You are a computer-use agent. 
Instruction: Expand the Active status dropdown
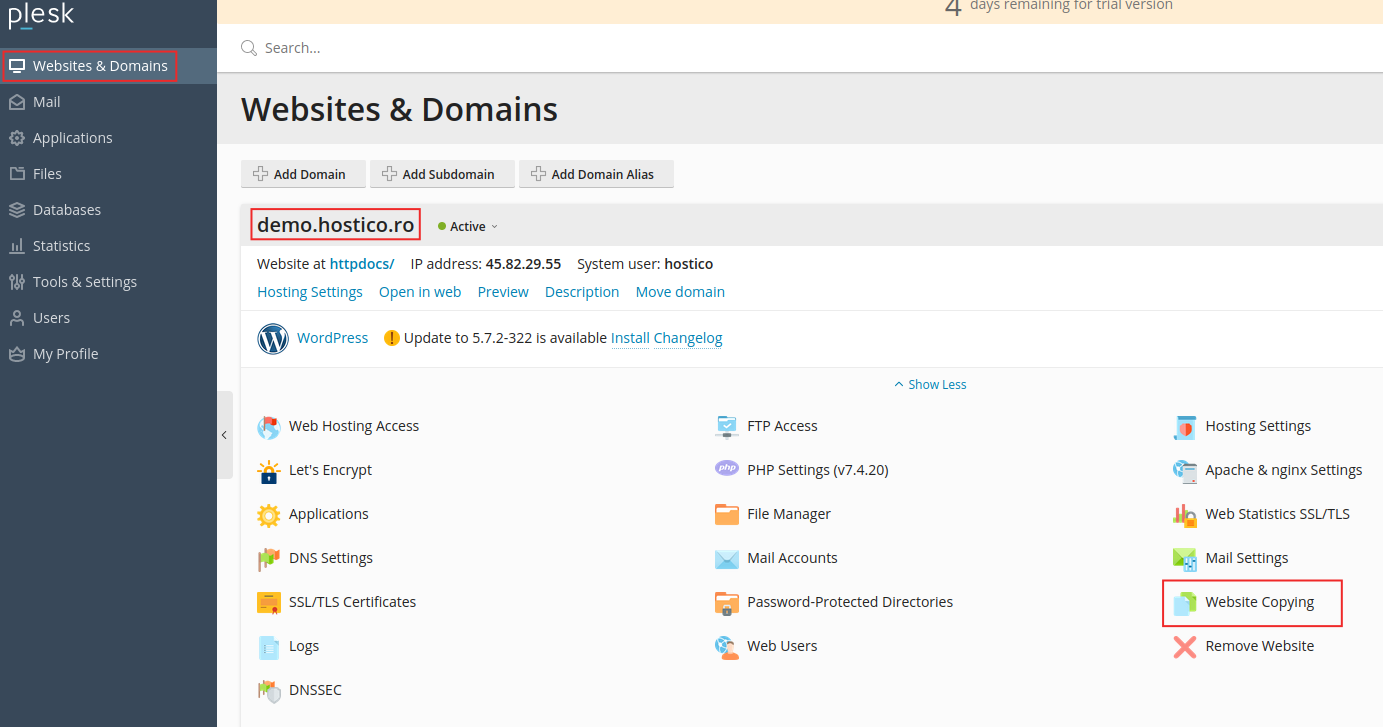coord(467,226)
